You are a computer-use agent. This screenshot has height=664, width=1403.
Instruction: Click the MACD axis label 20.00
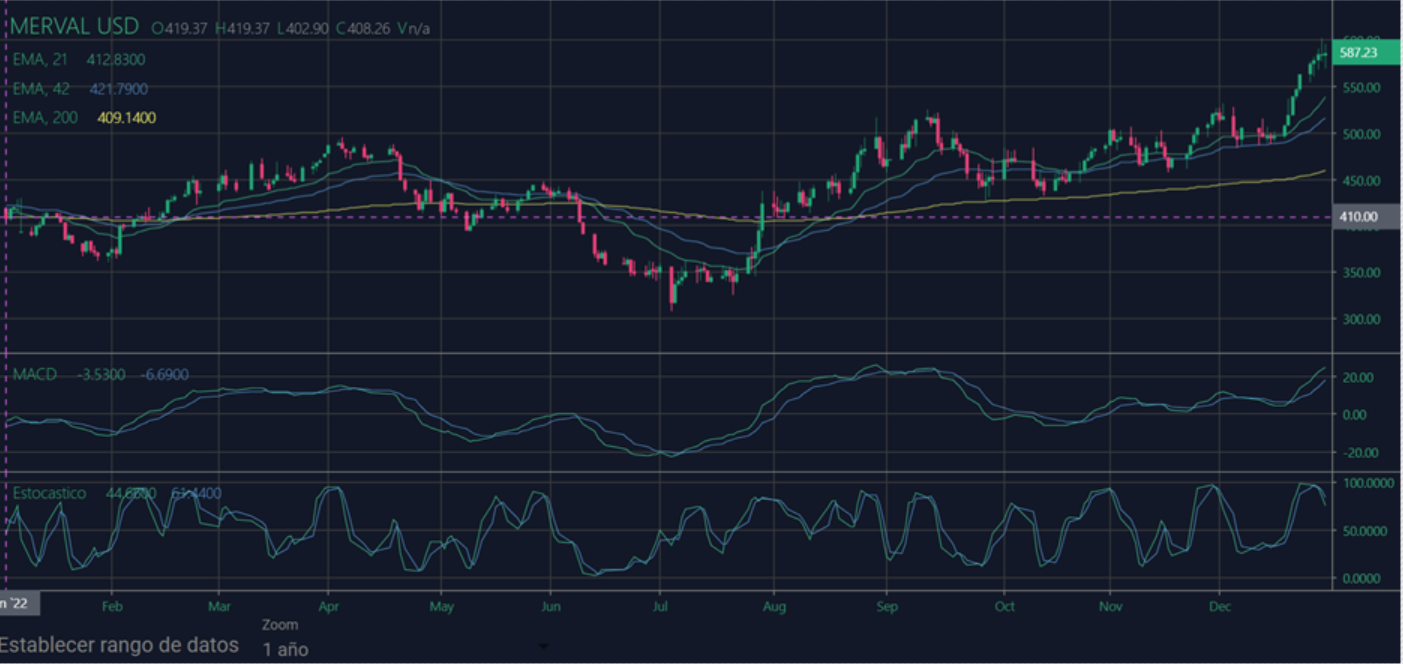coord(1359,377)
